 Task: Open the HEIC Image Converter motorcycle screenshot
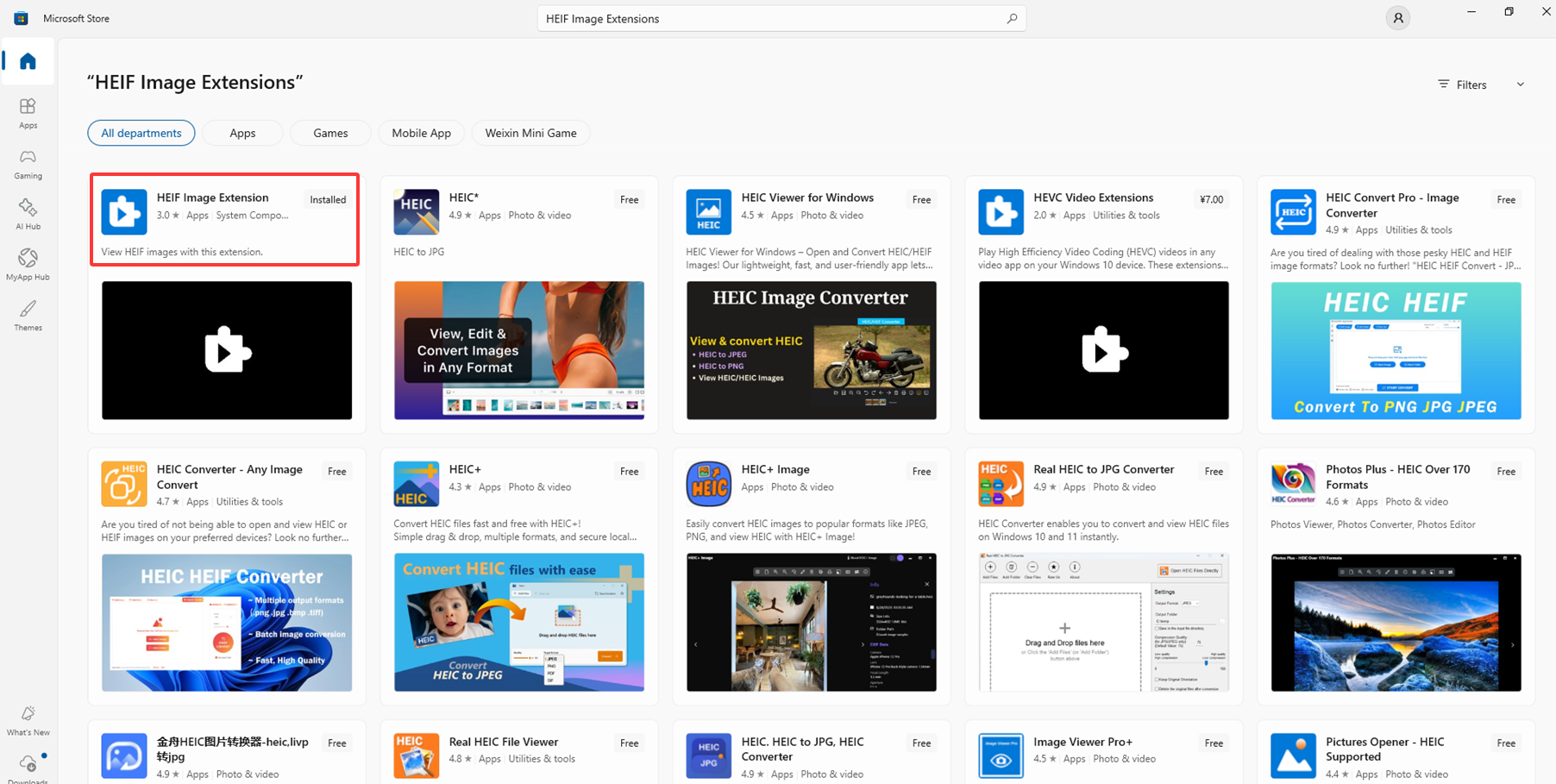pyautogui.click(x=812, y=350)
